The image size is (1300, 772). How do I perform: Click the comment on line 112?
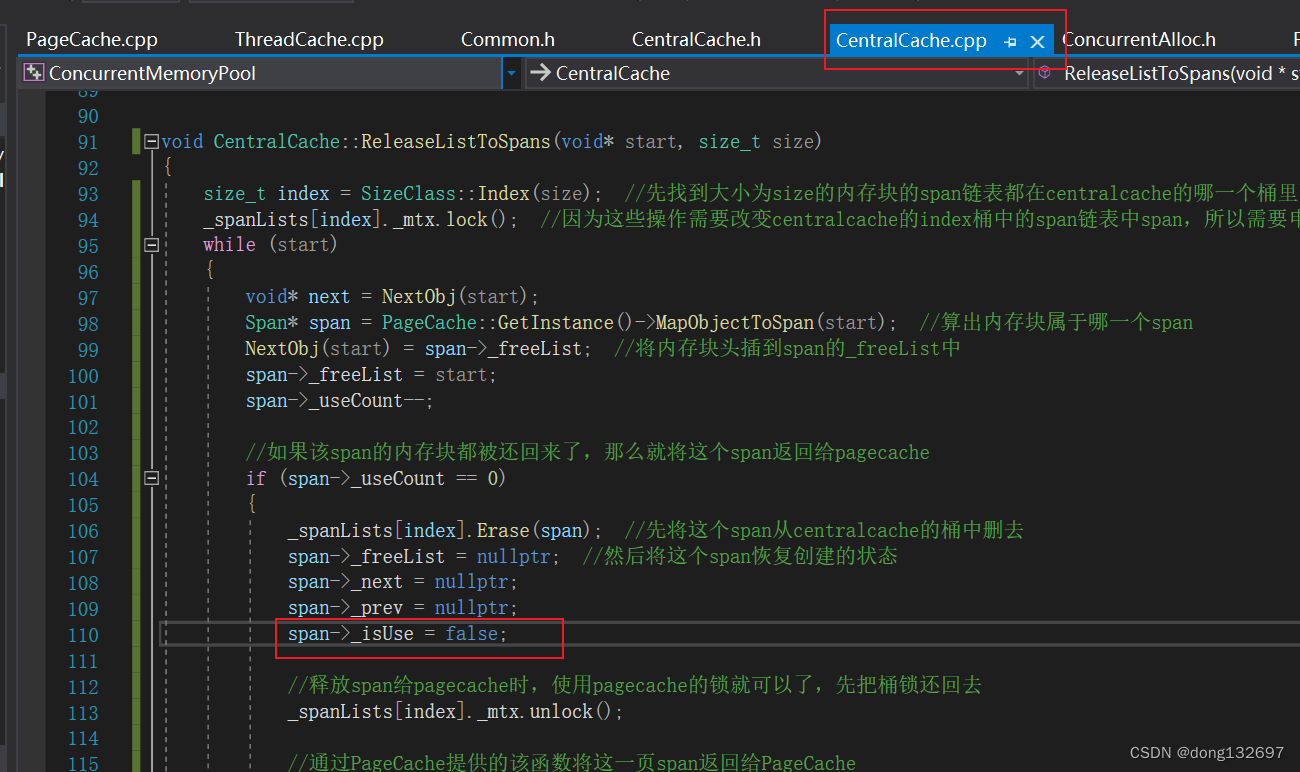(x=634, y=687)
